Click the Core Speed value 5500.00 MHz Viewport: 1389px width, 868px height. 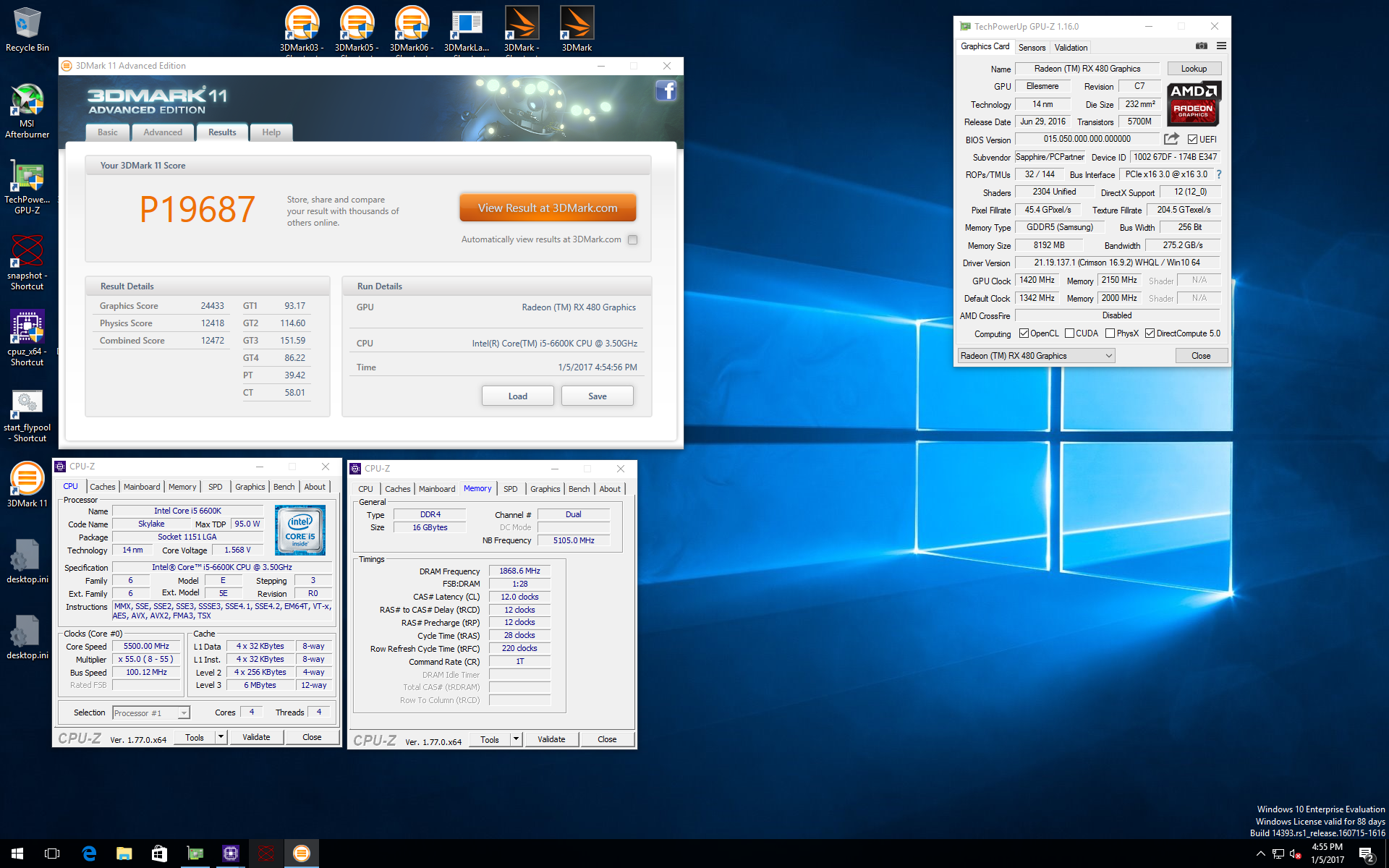(x=146, y=646)
